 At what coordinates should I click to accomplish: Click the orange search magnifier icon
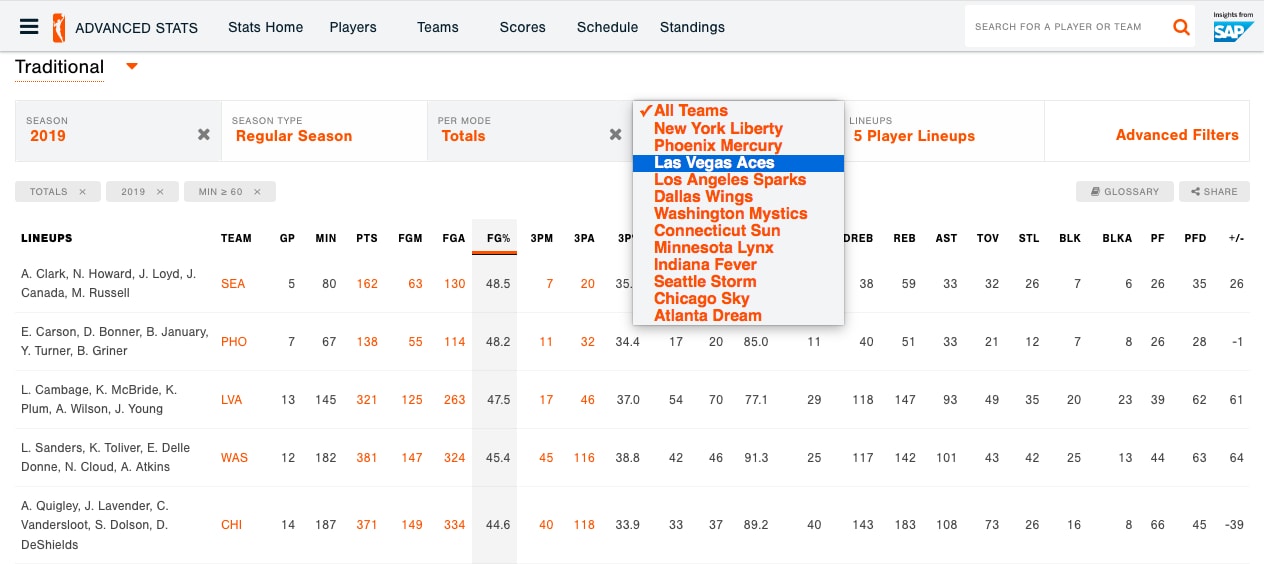[1182, 27]
